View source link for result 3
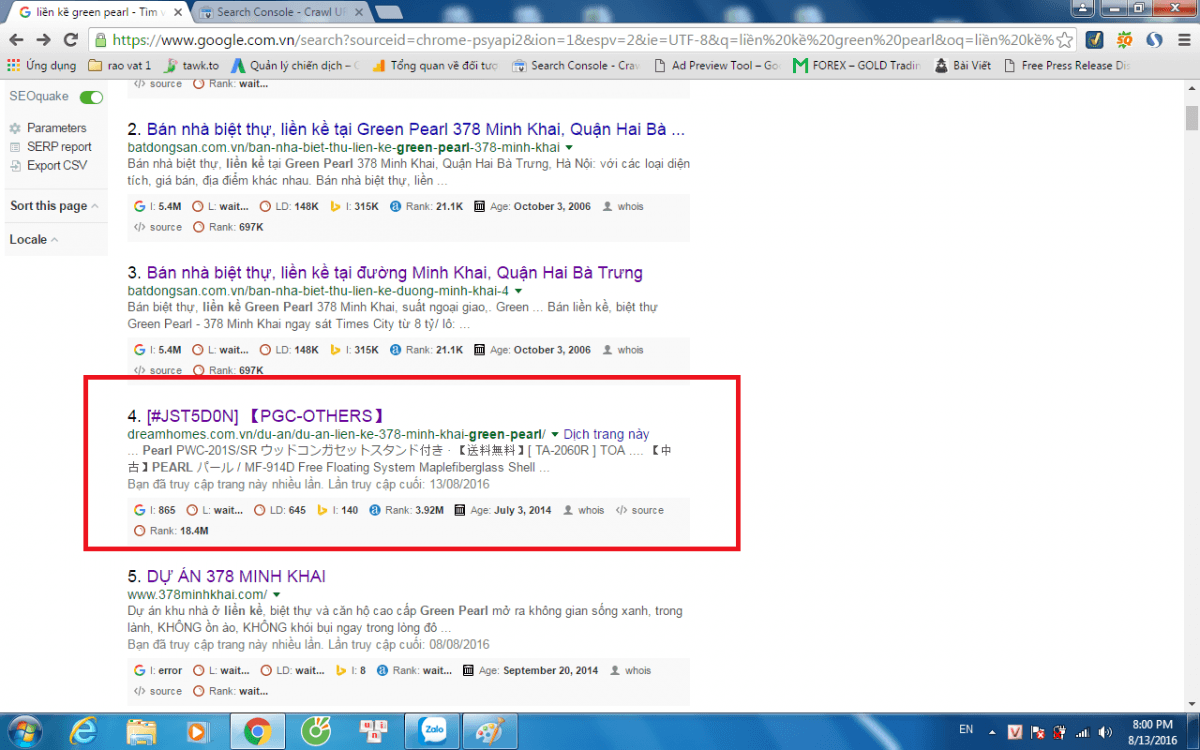 pyautogui.click(x=158, y=370)
